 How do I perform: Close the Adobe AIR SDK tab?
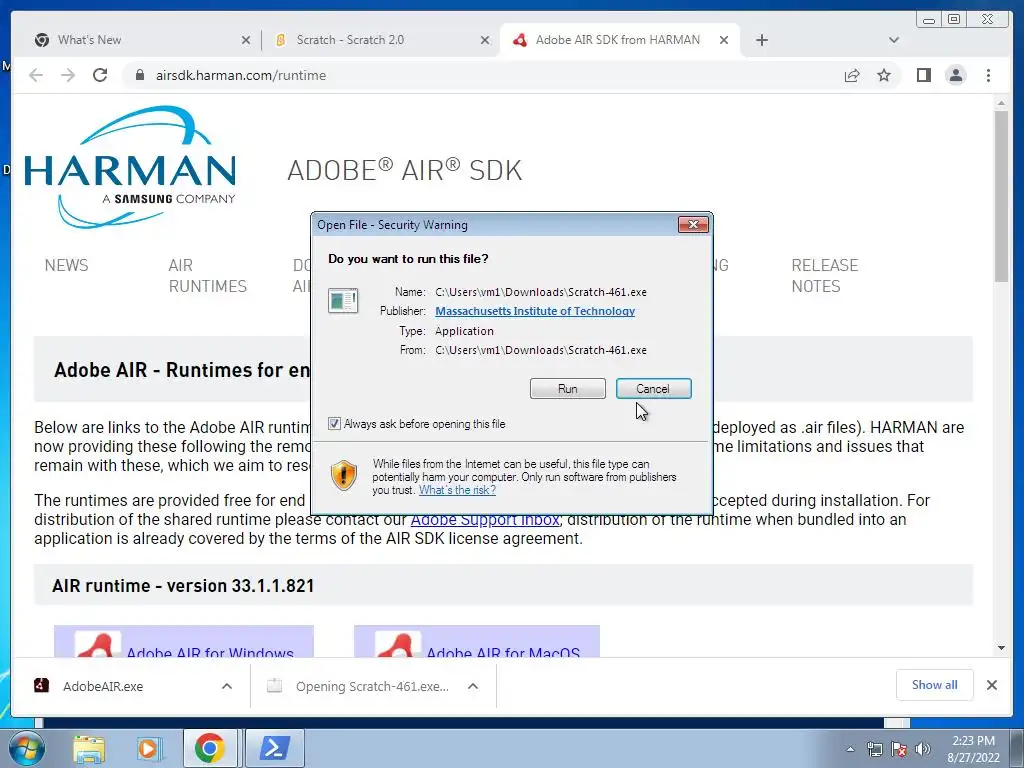pos(724,40)
